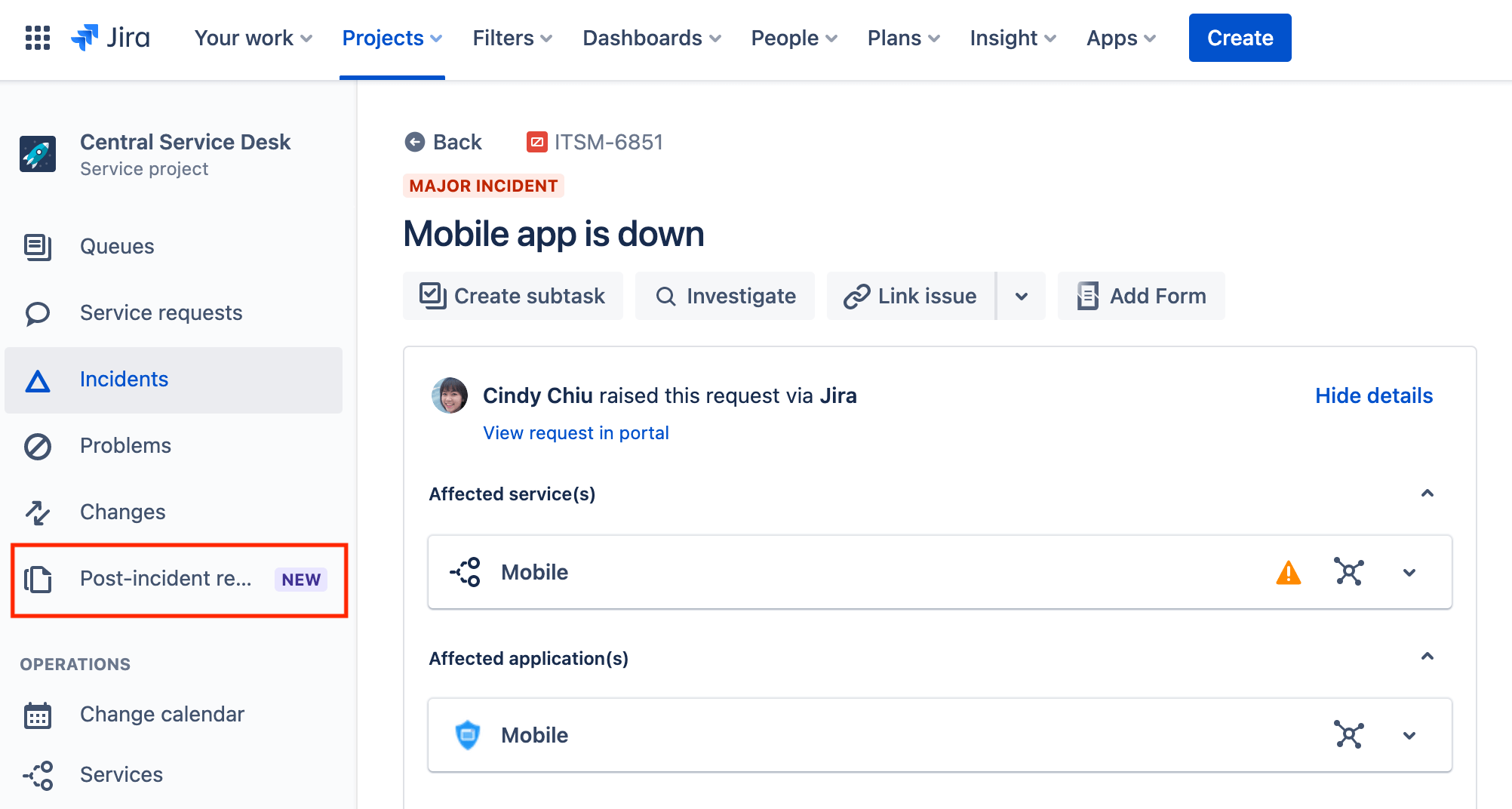1512x809 pixels.
Task: Click the warning icon on Mobile service
Action: coord(1287,572)
